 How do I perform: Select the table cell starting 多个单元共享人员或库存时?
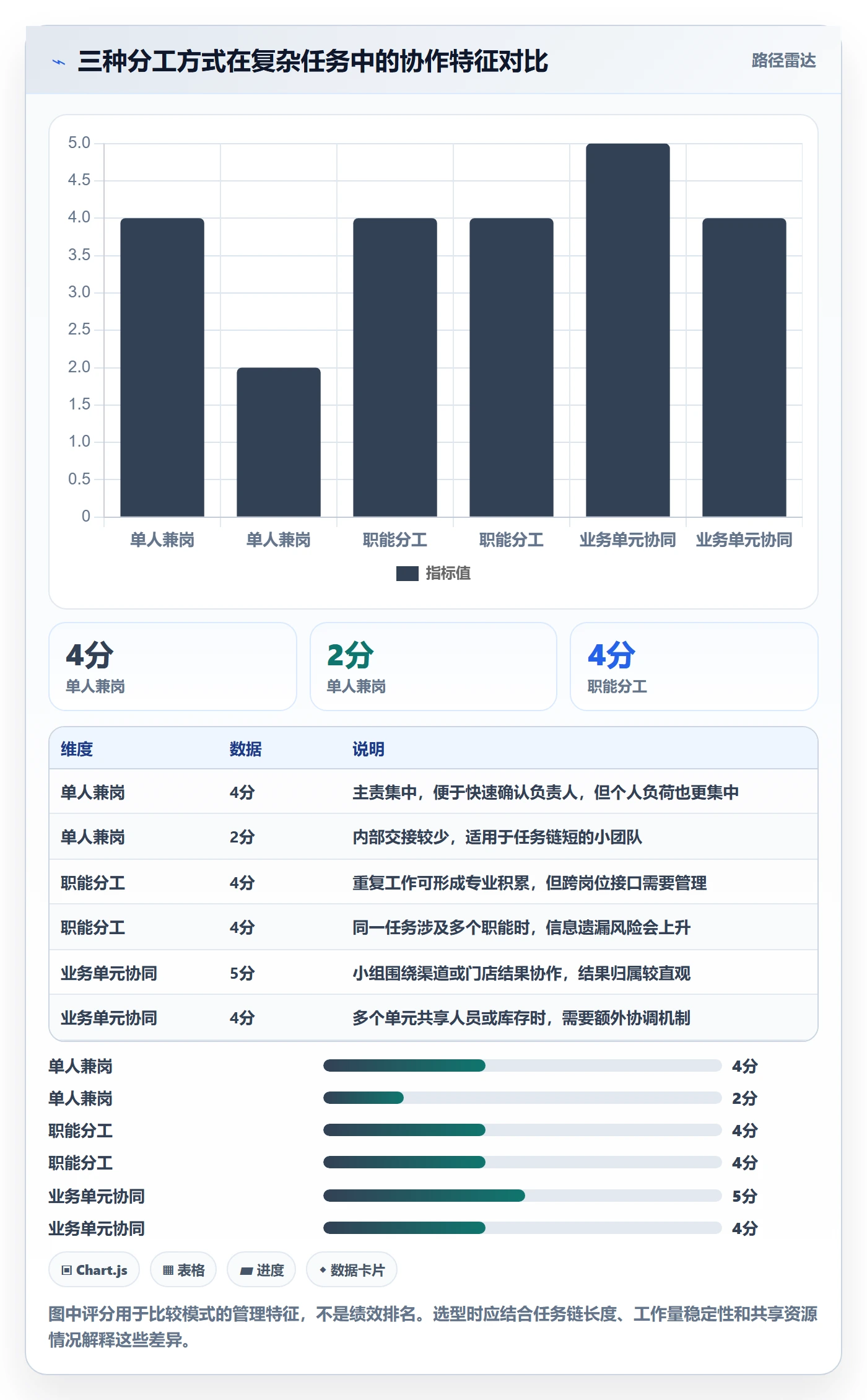(521, 1018)
